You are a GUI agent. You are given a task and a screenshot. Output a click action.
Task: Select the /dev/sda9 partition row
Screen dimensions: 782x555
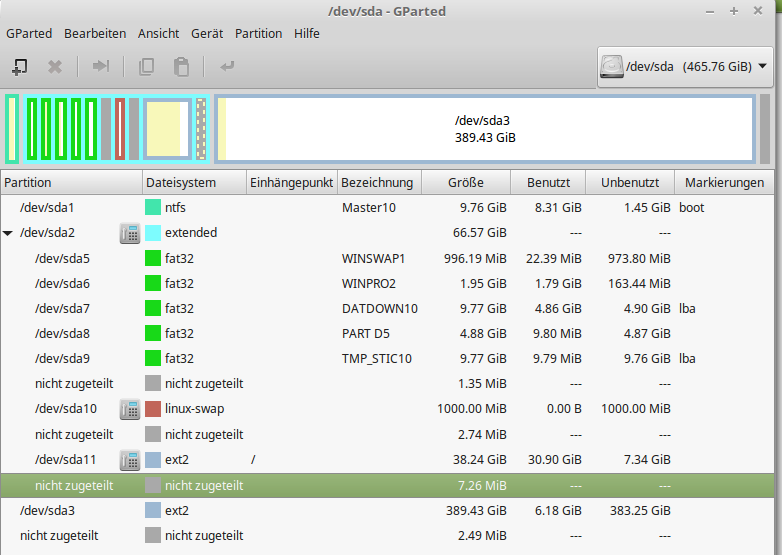point(387,359)
